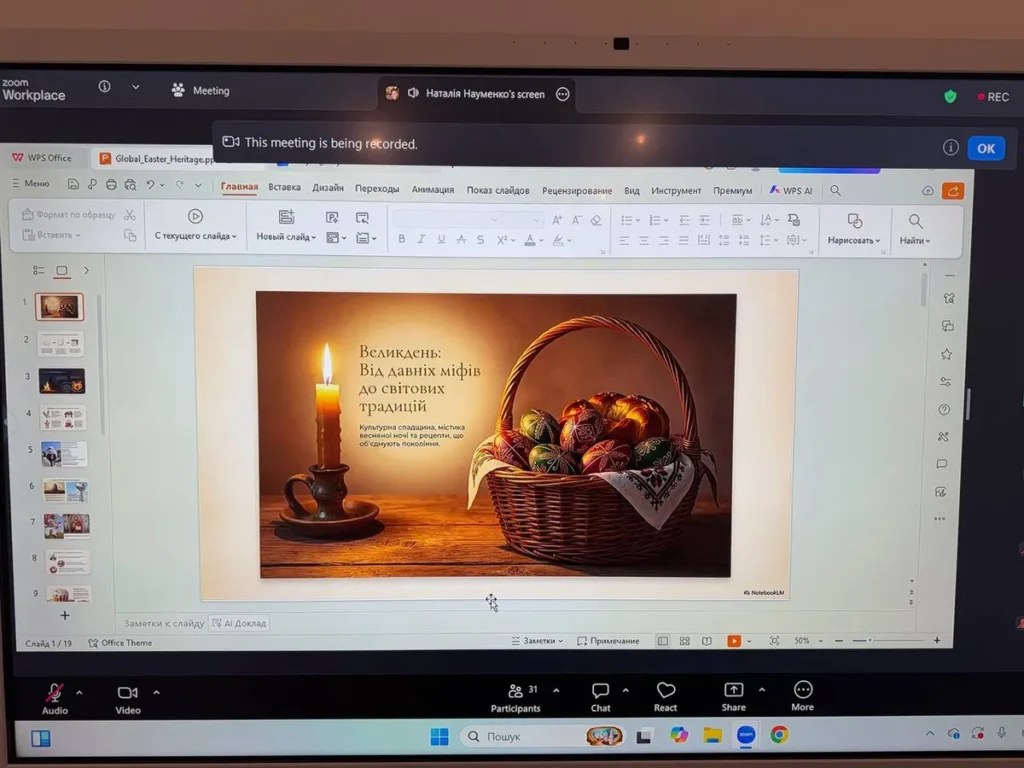Click the Share screen icon

point(733,690)
